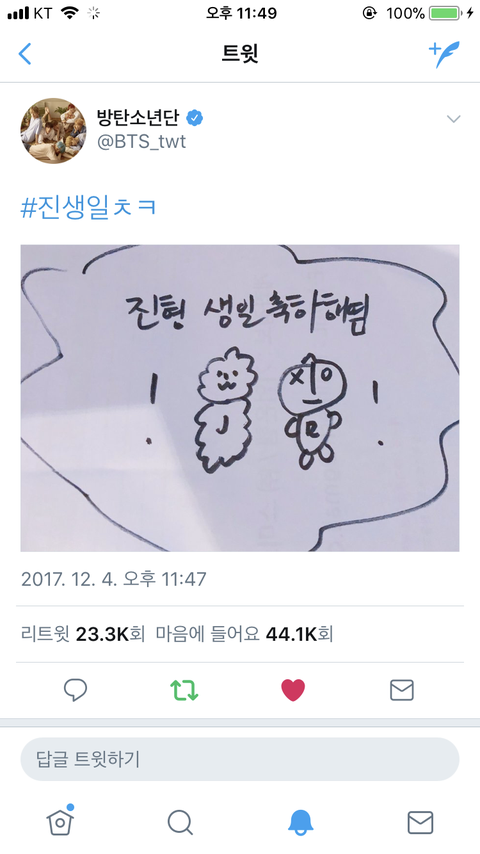View the hand-drawn birthday image

coord(240,398)
